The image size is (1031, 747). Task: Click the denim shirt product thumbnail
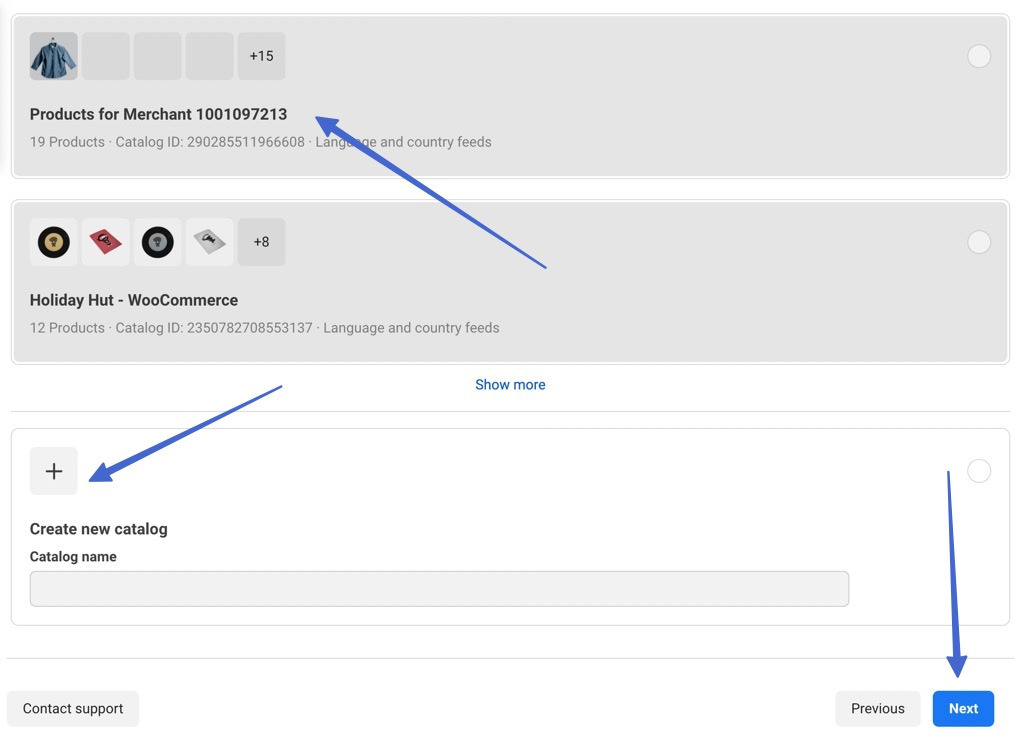coord(54,56)
